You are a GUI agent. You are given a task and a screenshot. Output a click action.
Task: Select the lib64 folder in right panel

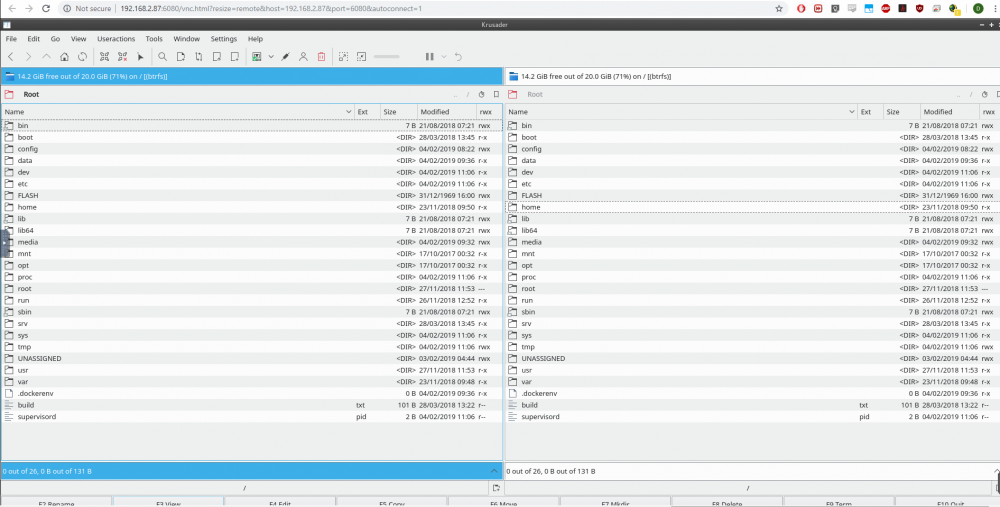click(753, 230)
